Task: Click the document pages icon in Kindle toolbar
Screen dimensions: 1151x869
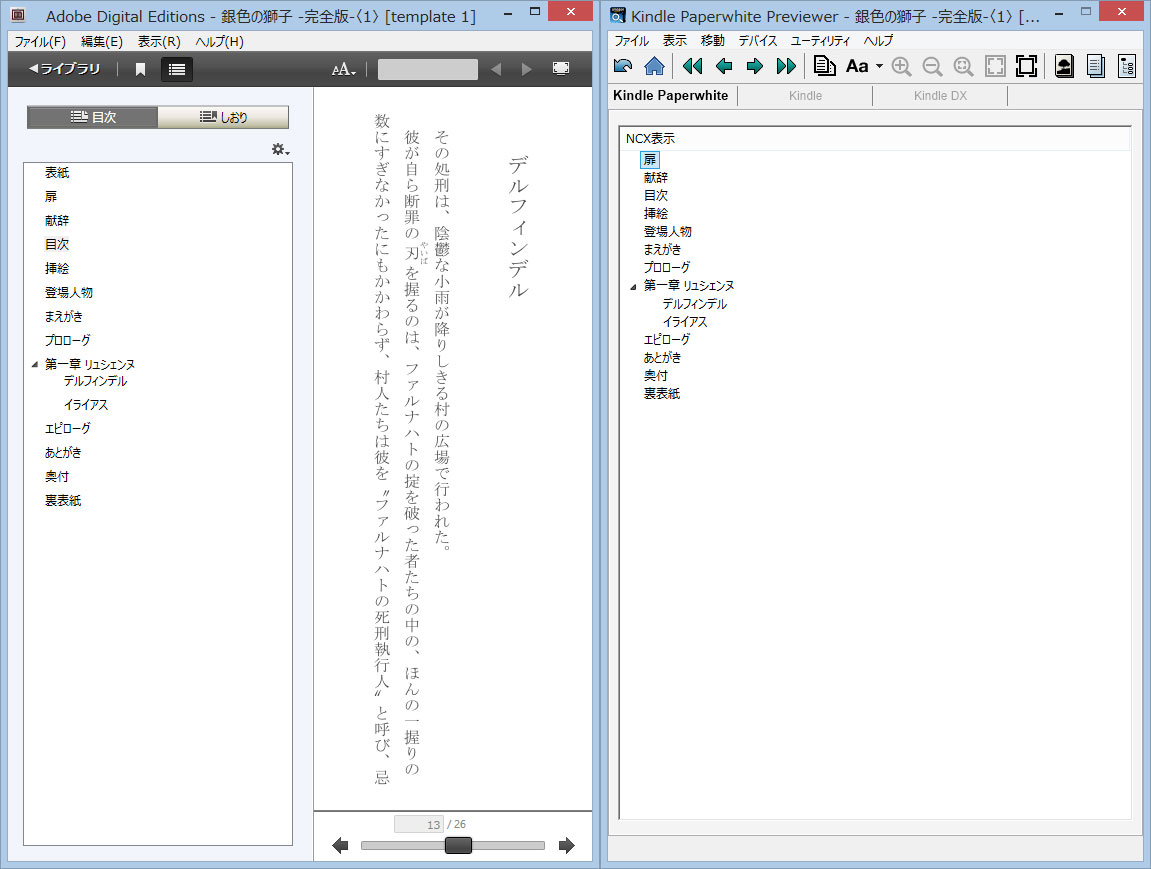Action: click(825, 66)
